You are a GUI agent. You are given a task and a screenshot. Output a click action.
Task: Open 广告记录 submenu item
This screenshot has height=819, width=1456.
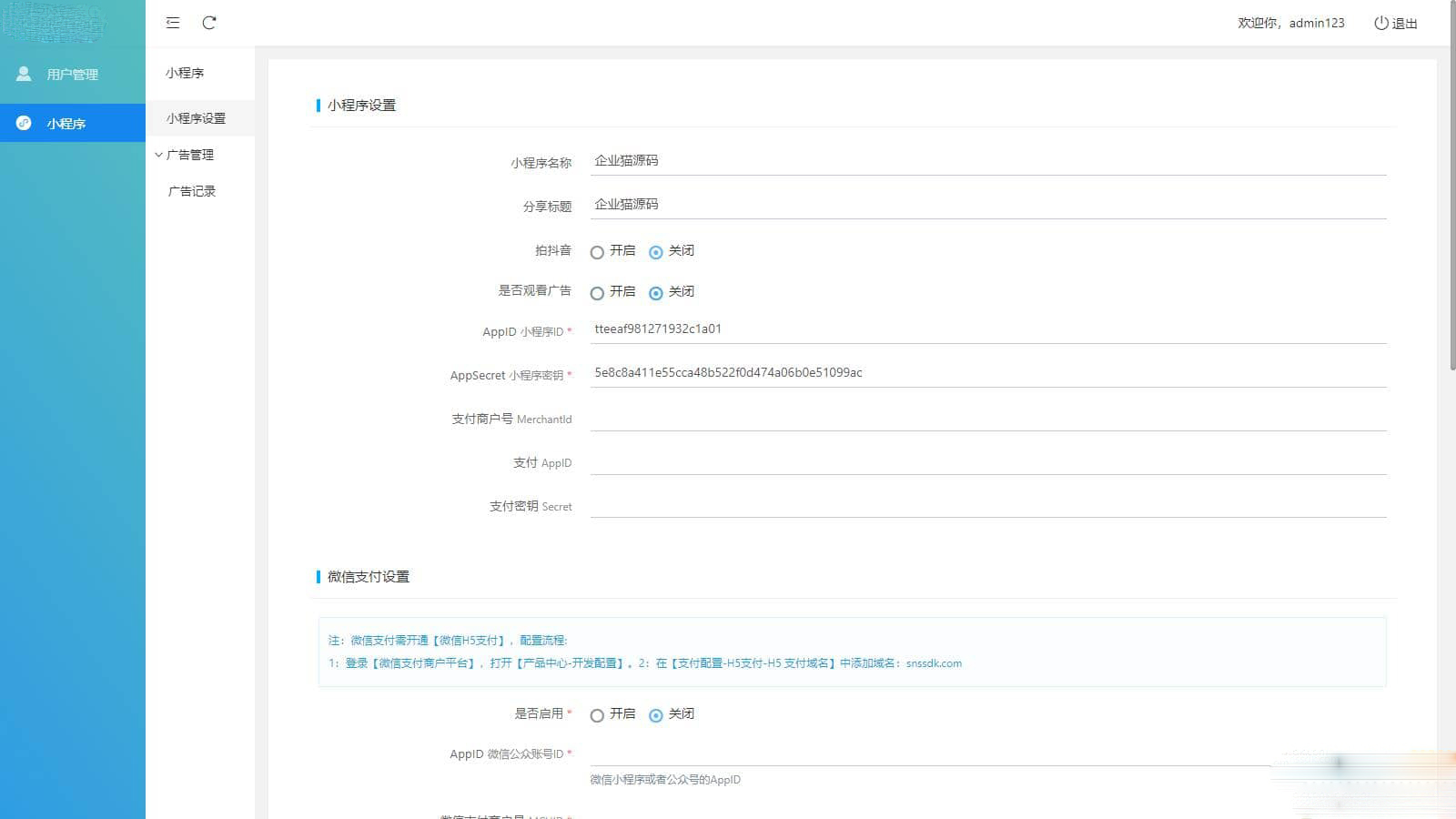pyautogui.click(x=192, y=191)
